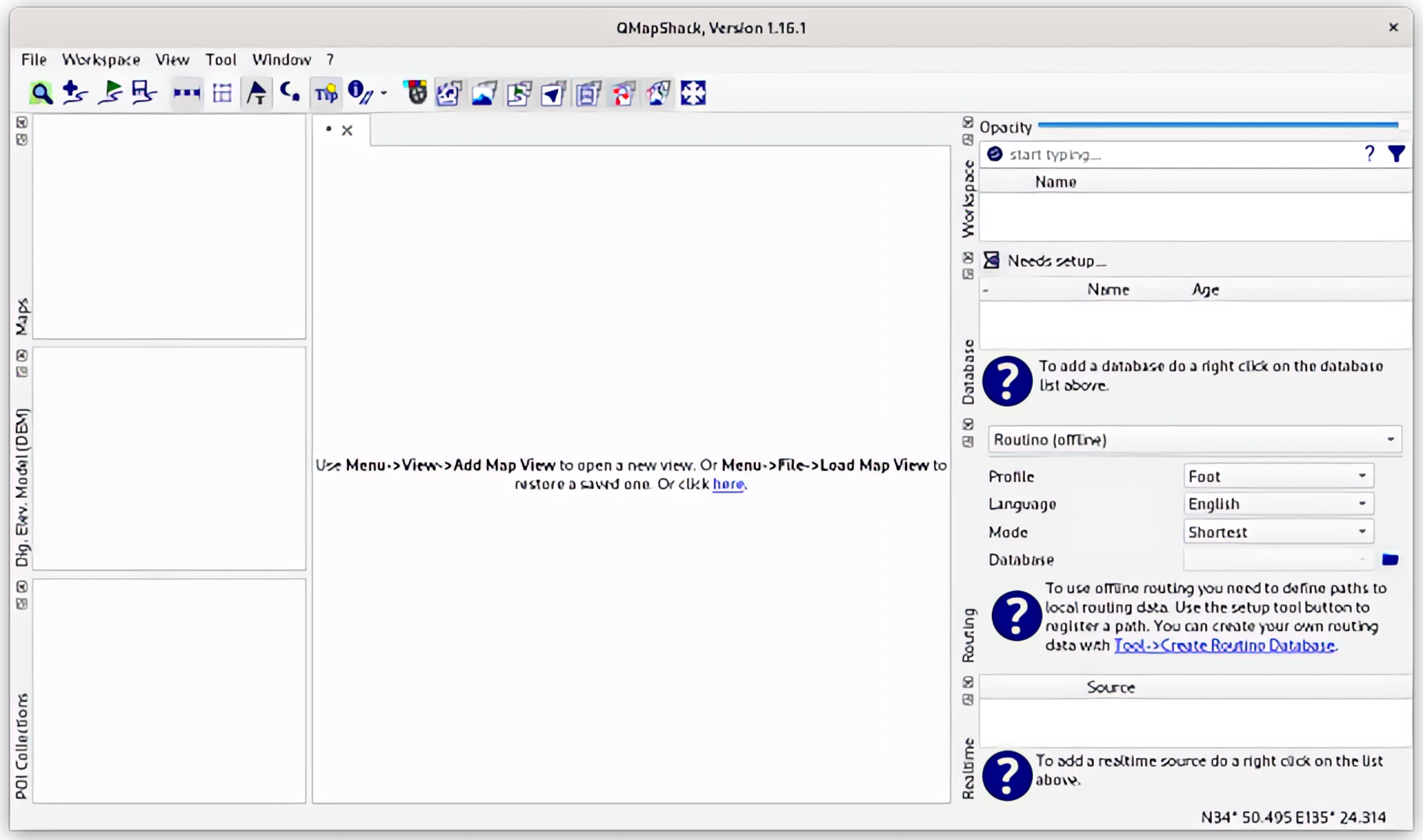This screenshot has width=1423, height=840.
Task: Open the View menu
Action: (x=172, y=59)
